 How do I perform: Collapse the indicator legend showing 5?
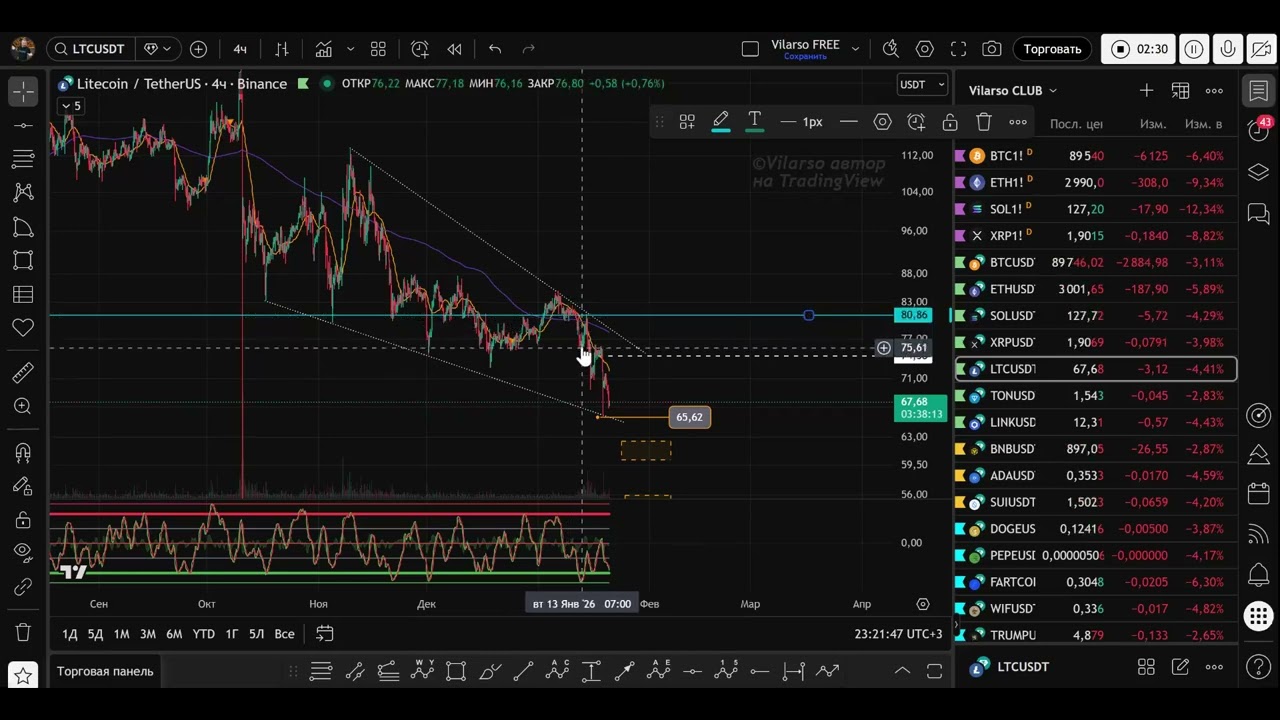(71, 106)
